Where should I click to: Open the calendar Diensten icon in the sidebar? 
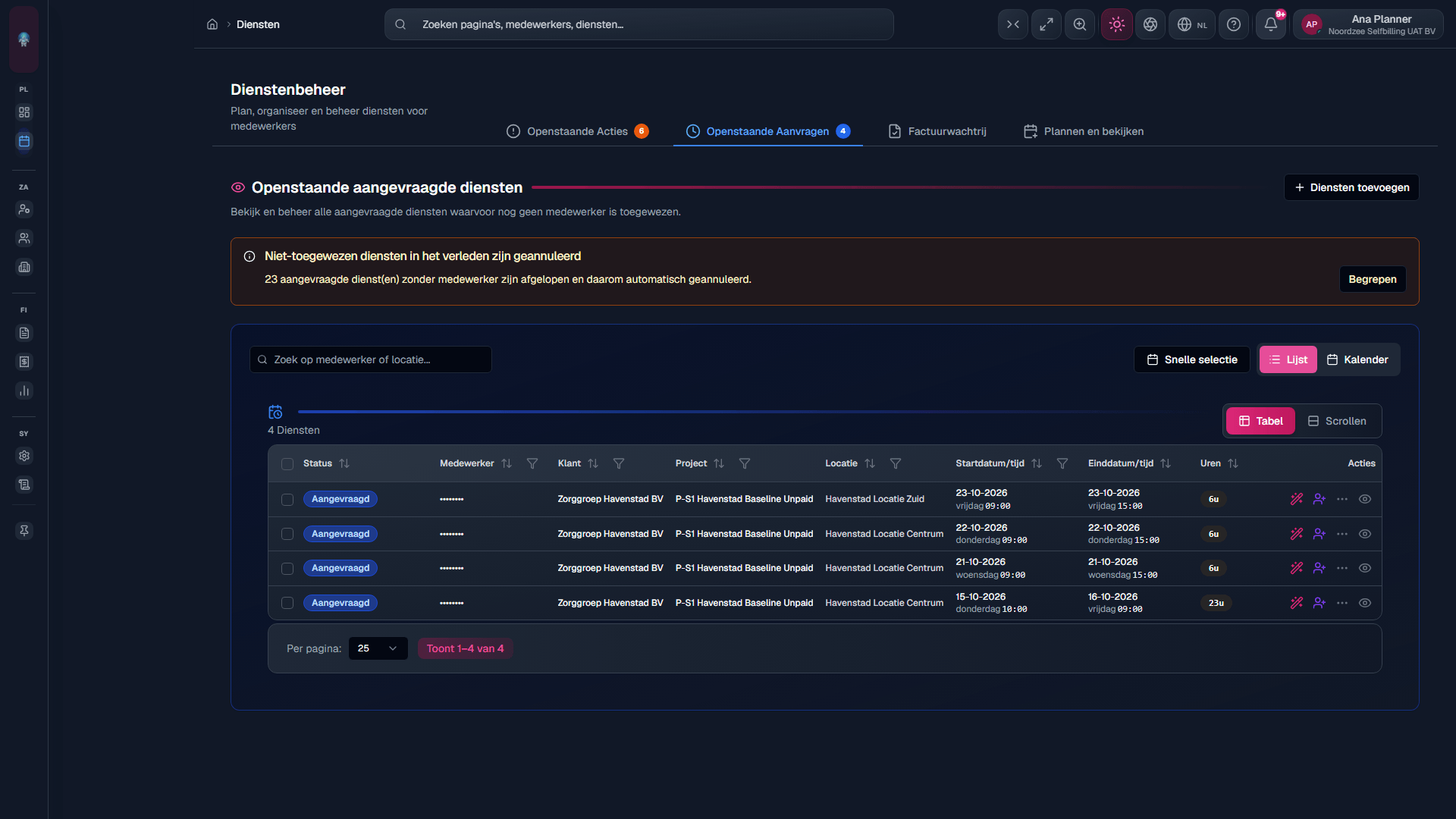24,141
